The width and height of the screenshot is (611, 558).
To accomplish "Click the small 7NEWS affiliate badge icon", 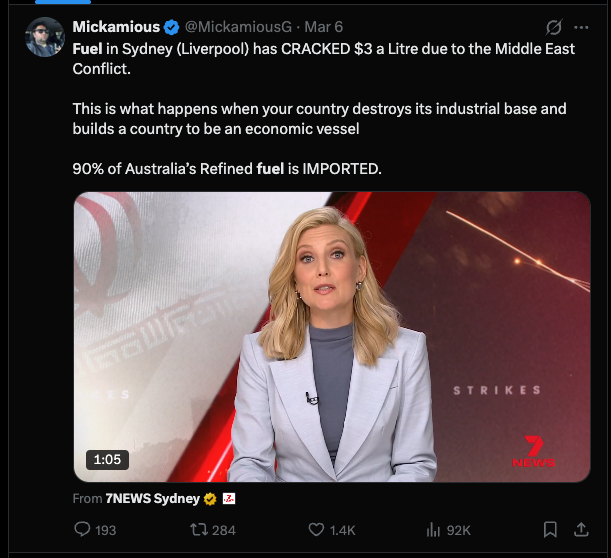I will [x=228, y=498].
